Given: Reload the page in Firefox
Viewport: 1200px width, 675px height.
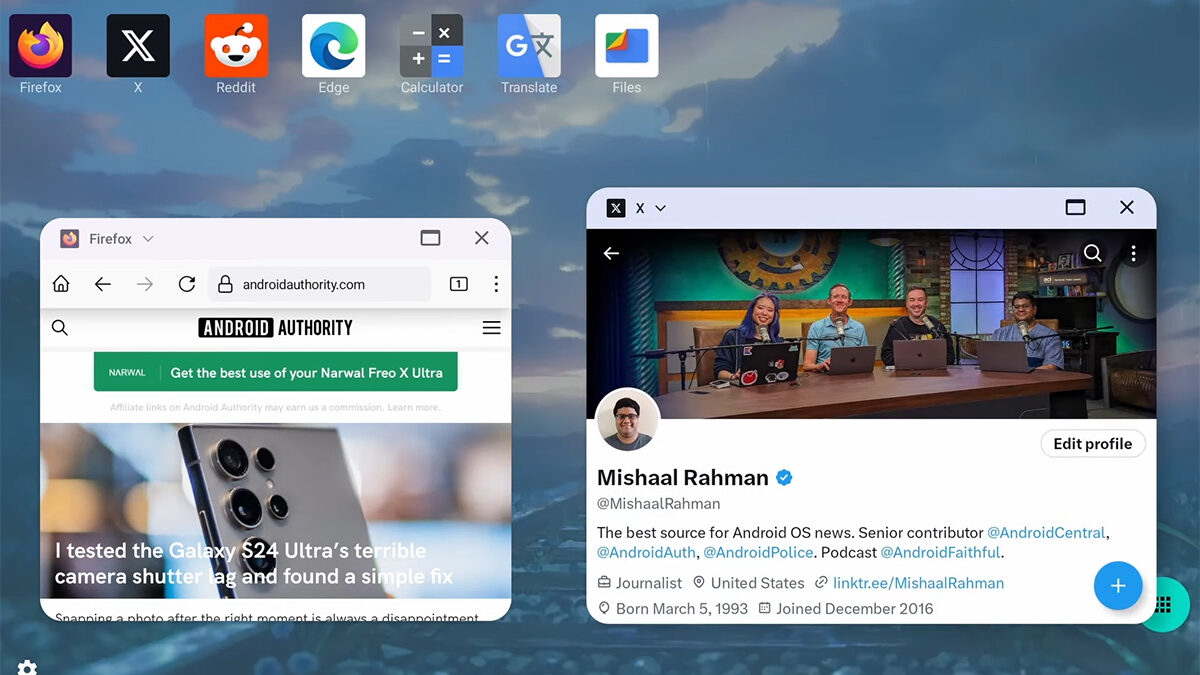Looking at the screenshot, I should (186, 284).
